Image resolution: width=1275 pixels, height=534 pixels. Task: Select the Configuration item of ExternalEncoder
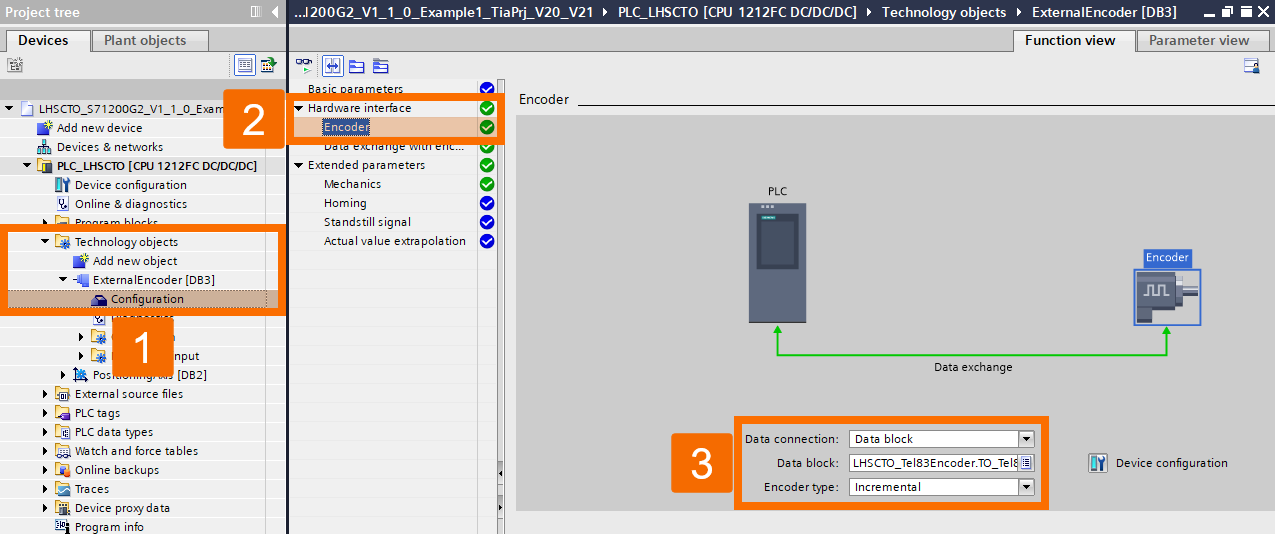147,299
